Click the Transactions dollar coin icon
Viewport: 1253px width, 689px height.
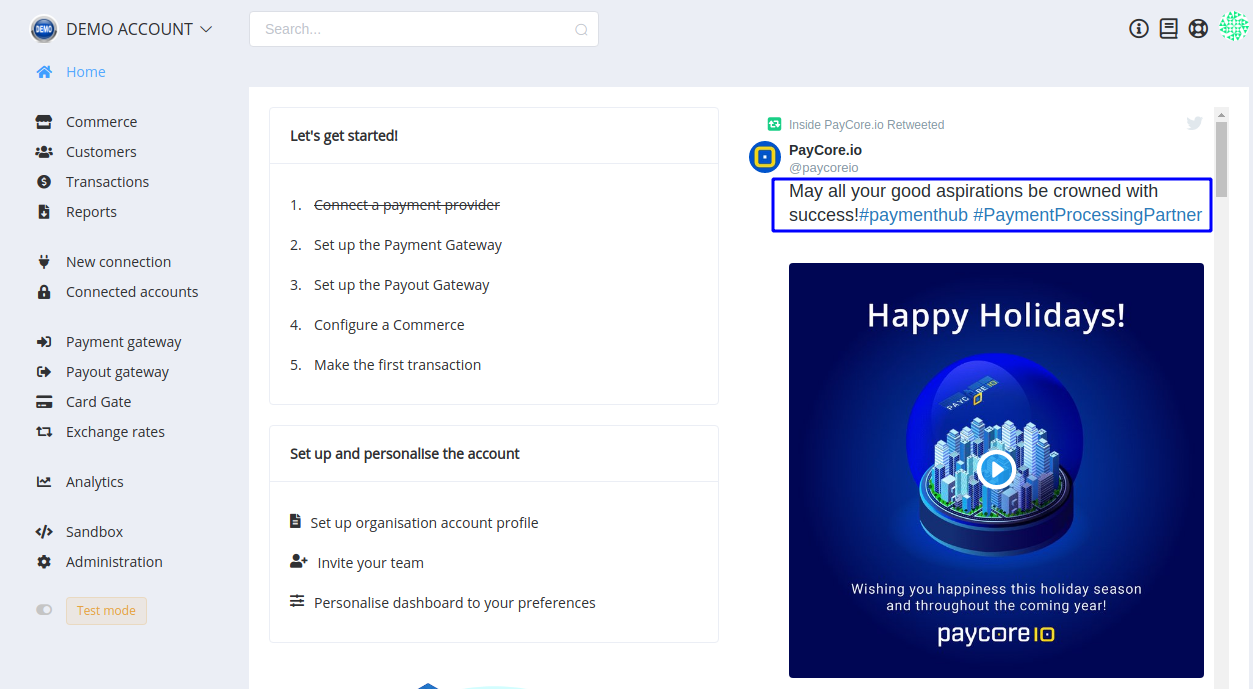[44, 182]
